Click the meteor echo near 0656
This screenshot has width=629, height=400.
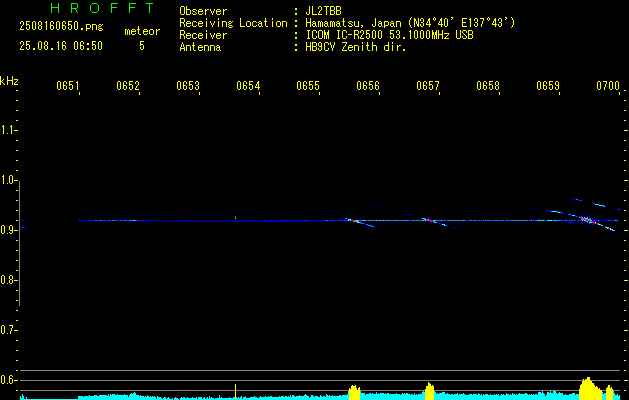(353, 221)
